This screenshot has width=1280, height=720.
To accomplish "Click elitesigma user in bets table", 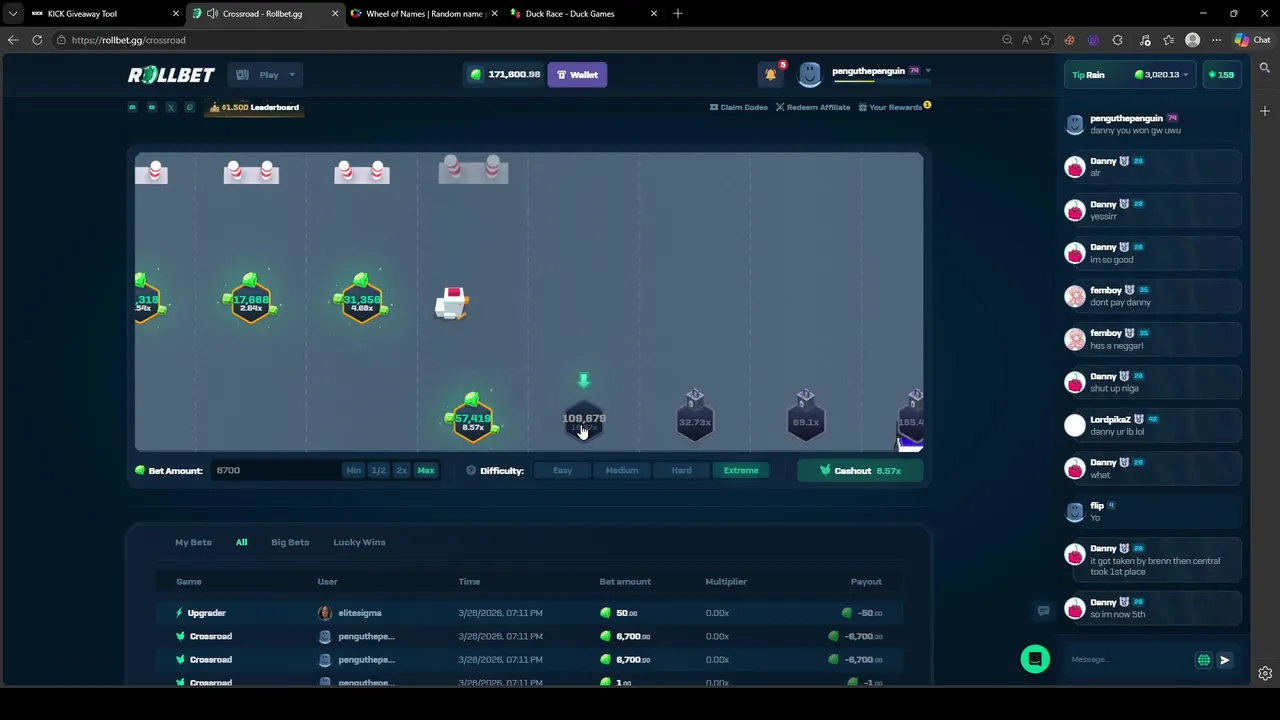I will [359, 613].
